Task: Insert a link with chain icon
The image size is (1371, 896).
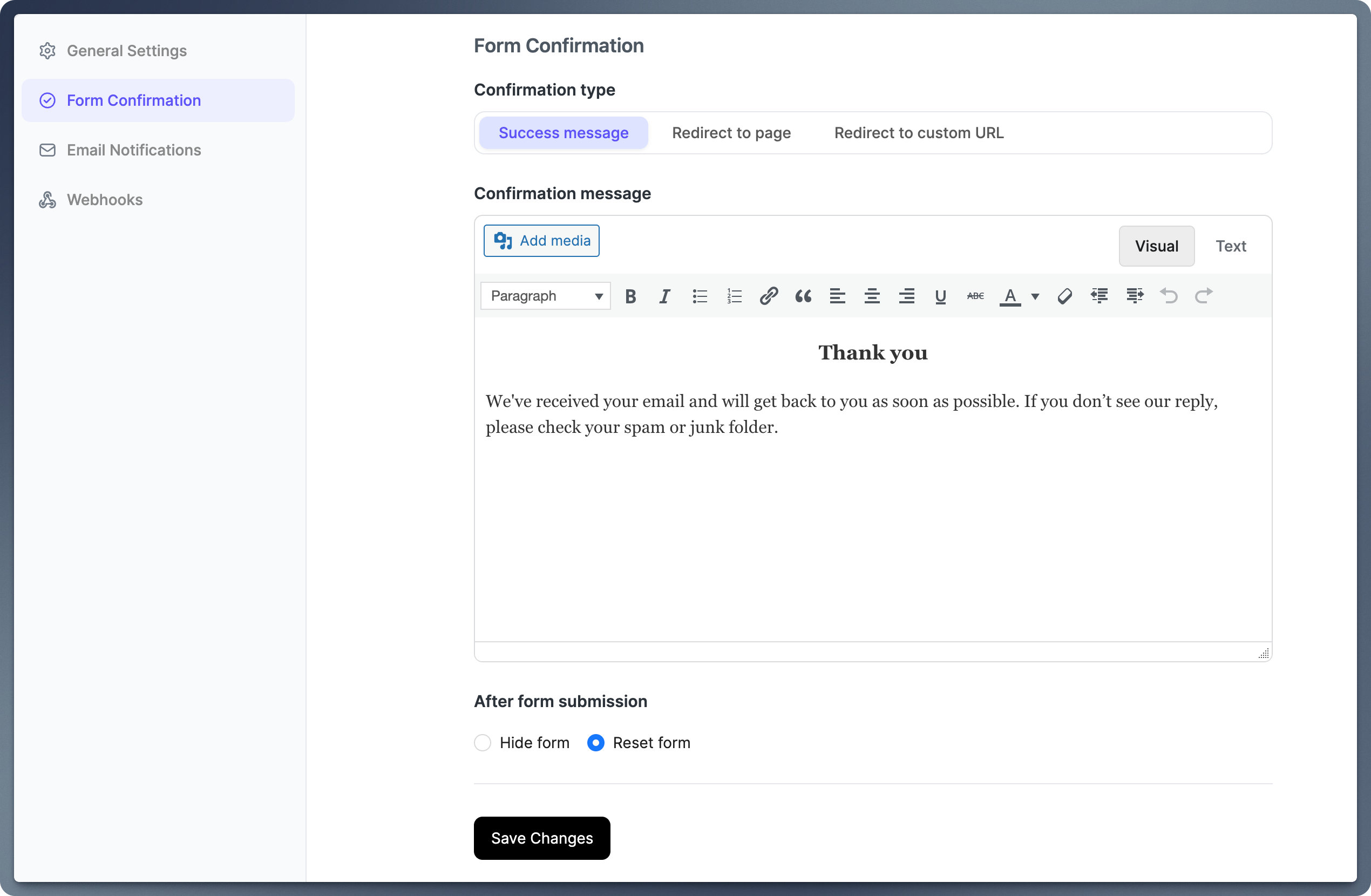Action: [769, 296]
